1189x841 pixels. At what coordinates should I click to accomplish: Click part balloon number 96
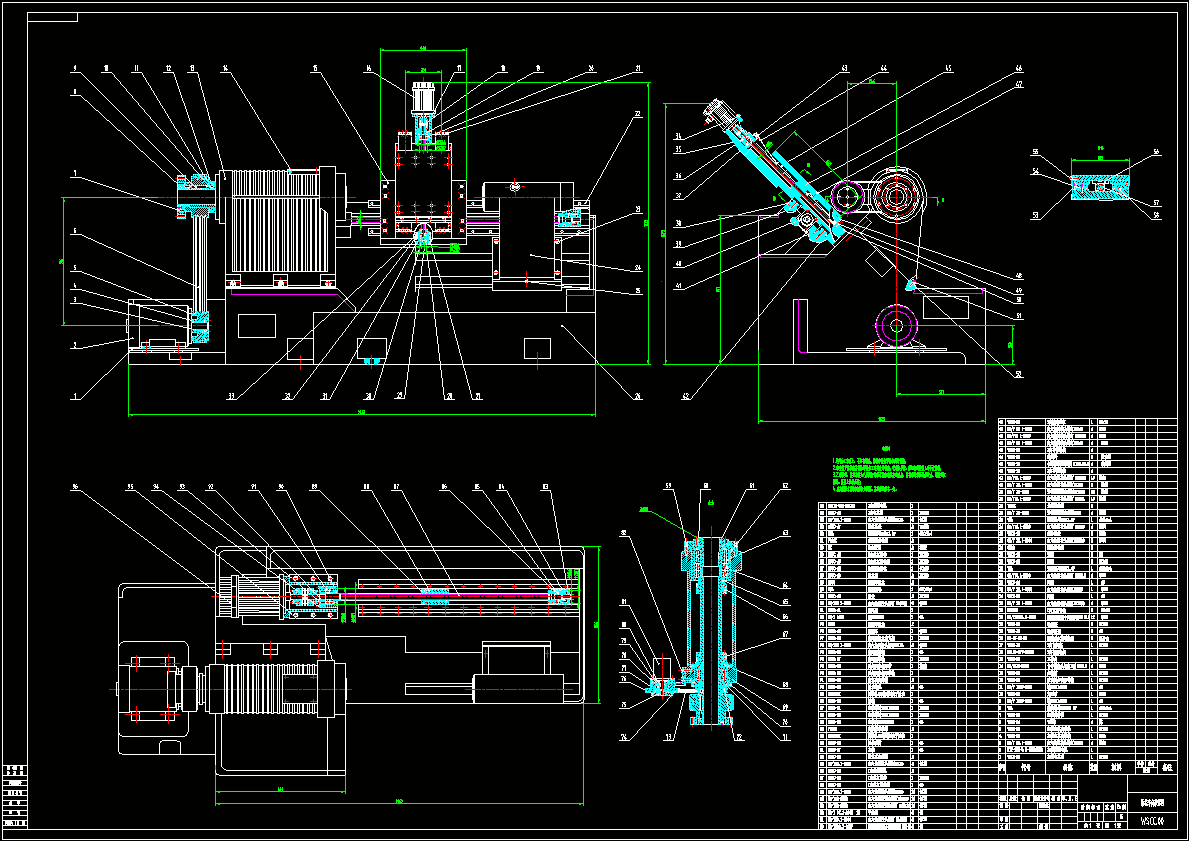click(75, 487)
